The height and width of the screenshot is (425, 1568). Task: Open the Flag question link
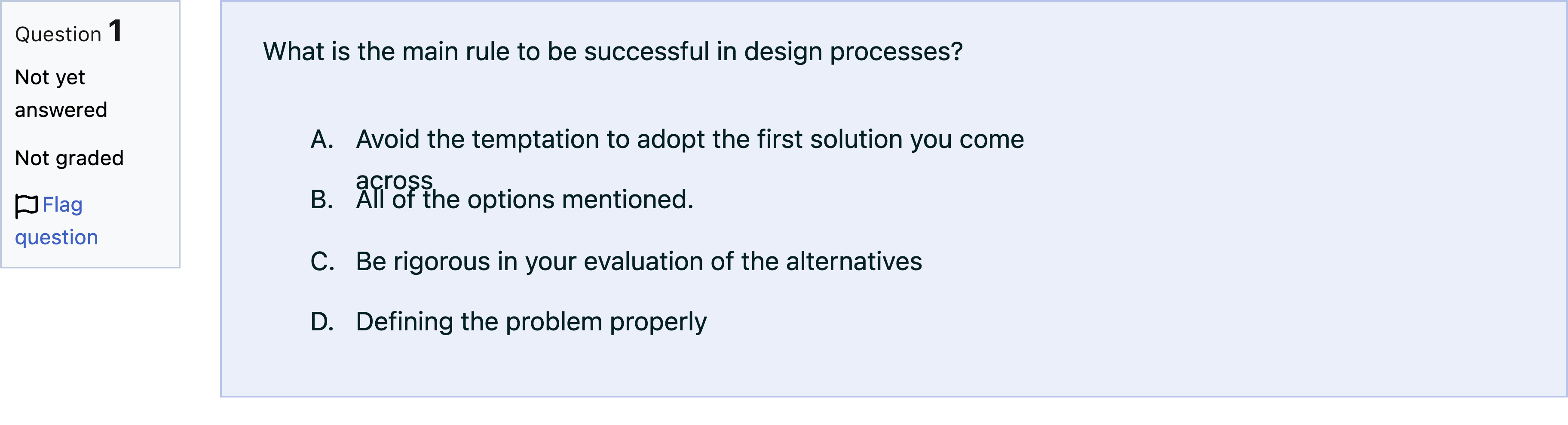click(x=57, y=220)
